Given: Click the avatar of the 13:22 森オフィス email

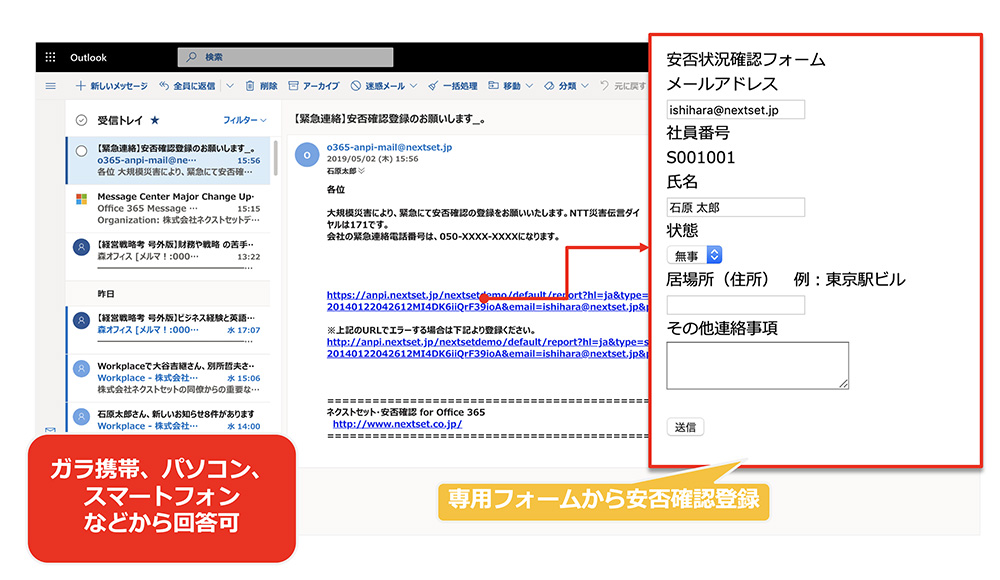Looking at the screenshot, I should [x=81, y=247].
